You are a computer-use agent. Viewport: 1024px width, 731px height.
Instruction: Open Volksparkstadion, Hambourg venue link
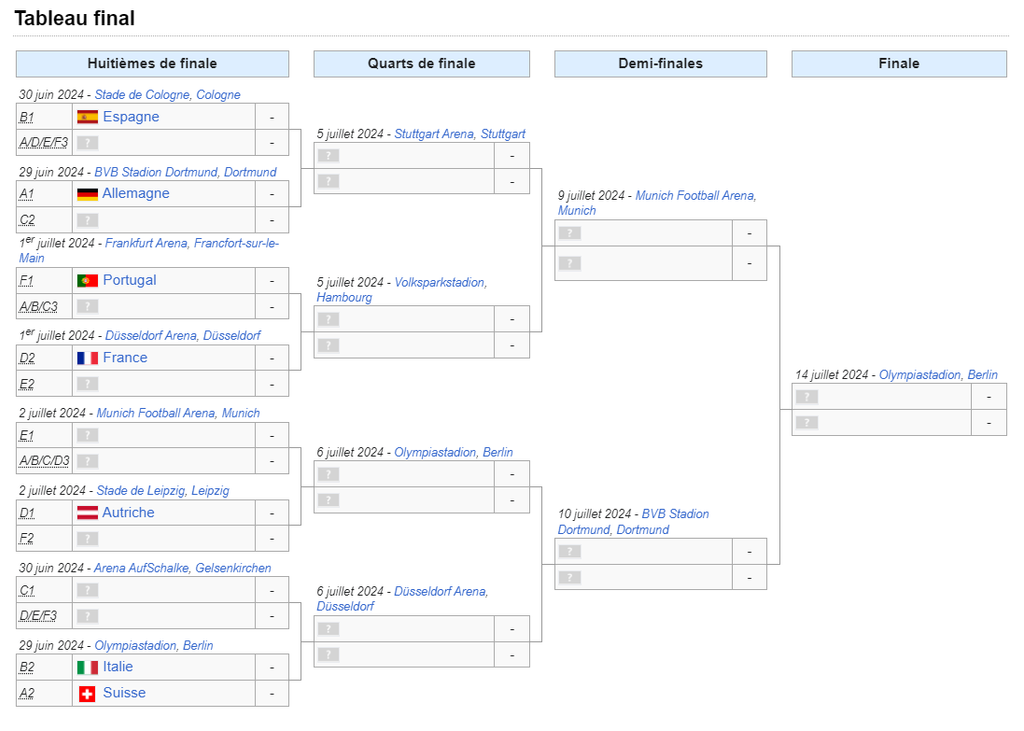click(402, 290)
